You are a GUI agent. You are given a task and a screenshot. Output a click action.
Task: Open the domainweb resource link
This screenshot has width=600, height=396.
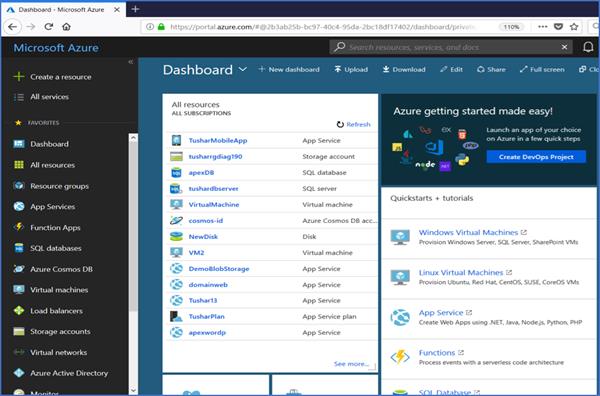208,285
